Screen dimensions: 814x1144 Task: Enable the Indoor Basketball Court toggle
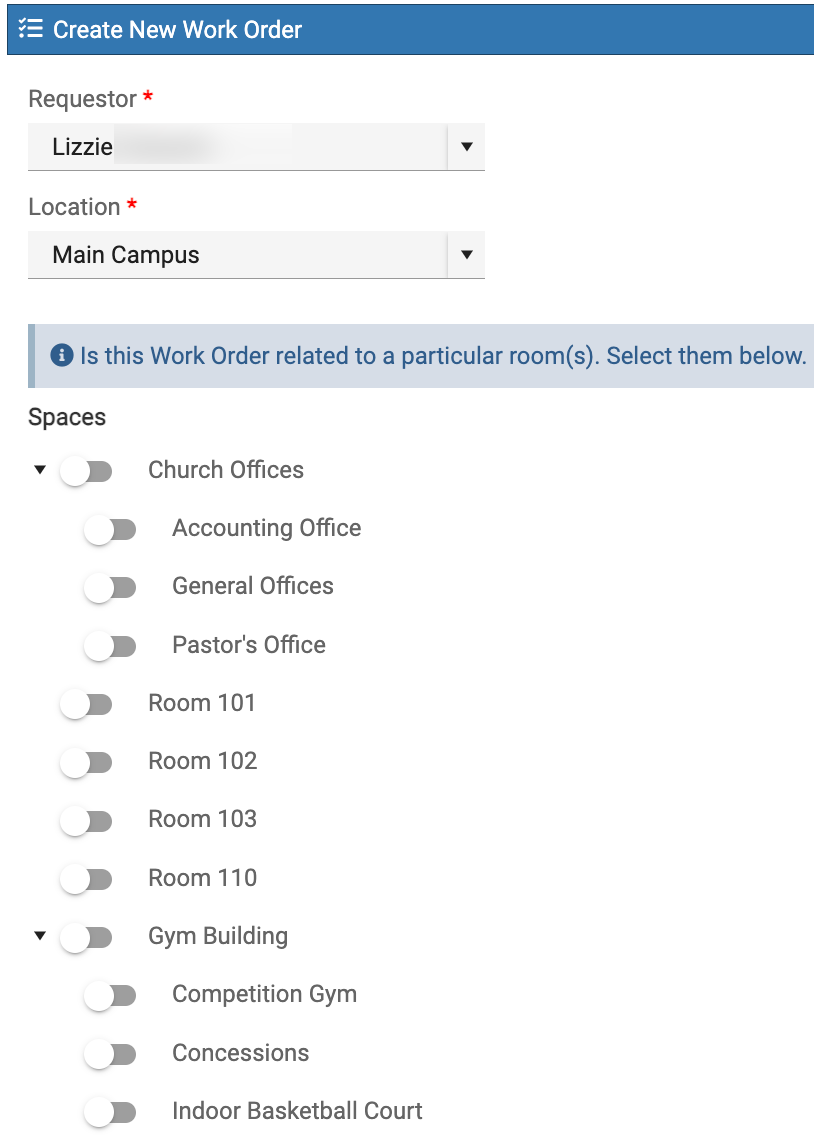(x=110, y=1113)
